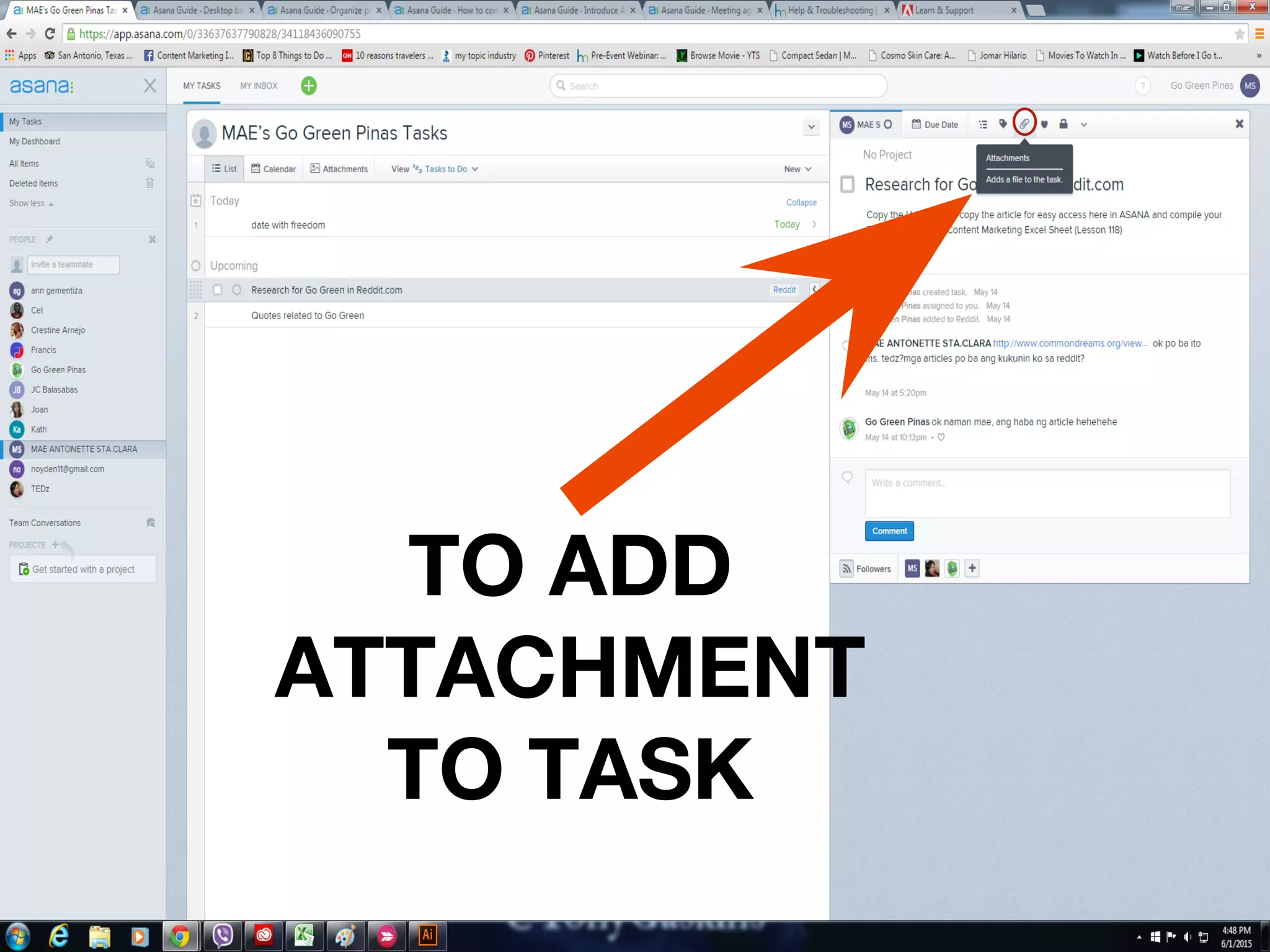Click the subtasks list icon in task toolbar
Image resolution: width=1270 pixels, height=952 pixels.
(983, 124)
